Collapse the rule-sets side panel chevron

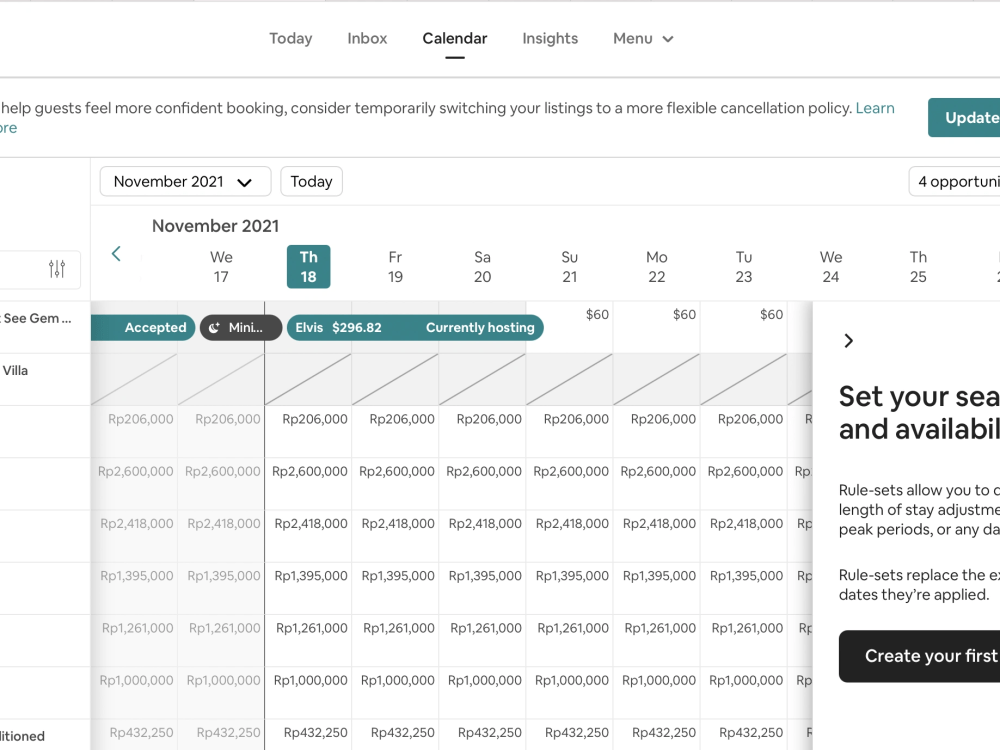coord(848,341)
